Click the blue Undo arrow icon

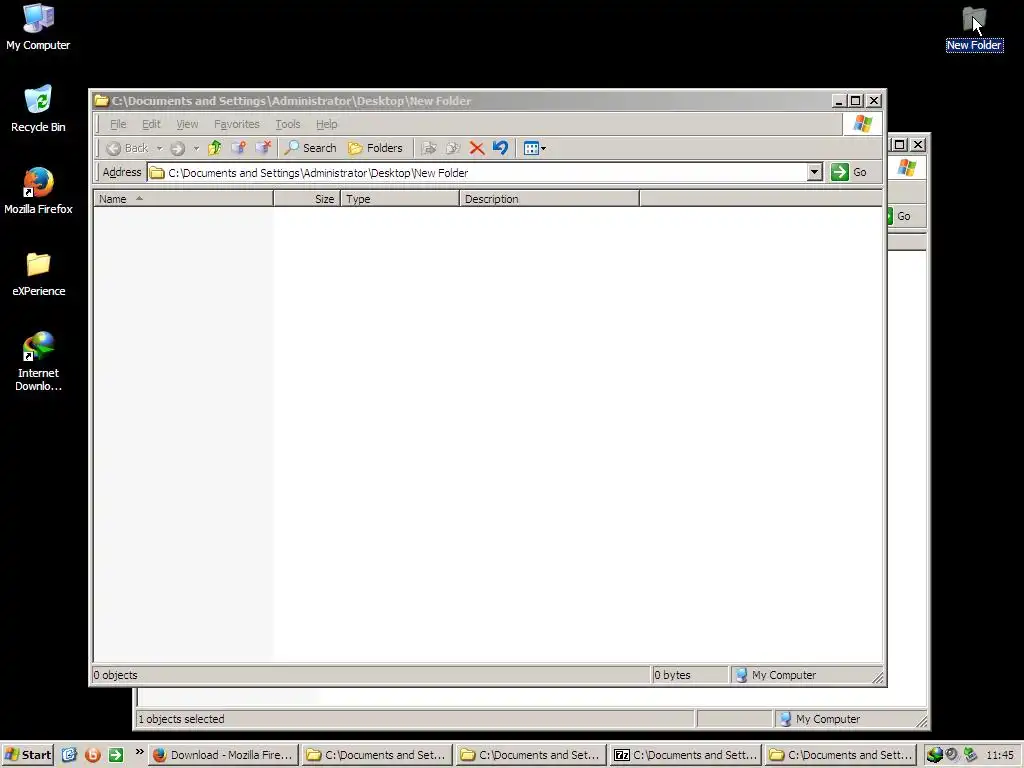tap(500, 148)
